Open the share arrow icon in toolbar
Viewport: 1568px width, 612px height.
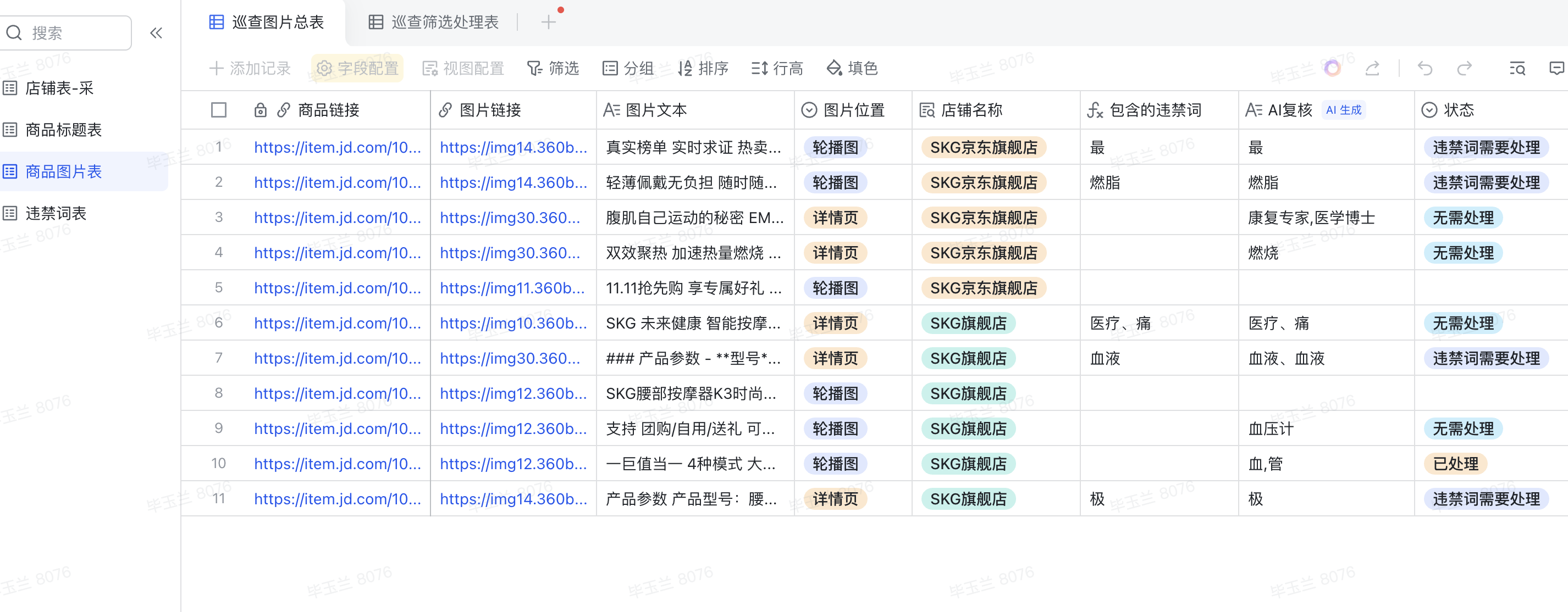(x=1372, y=68)
